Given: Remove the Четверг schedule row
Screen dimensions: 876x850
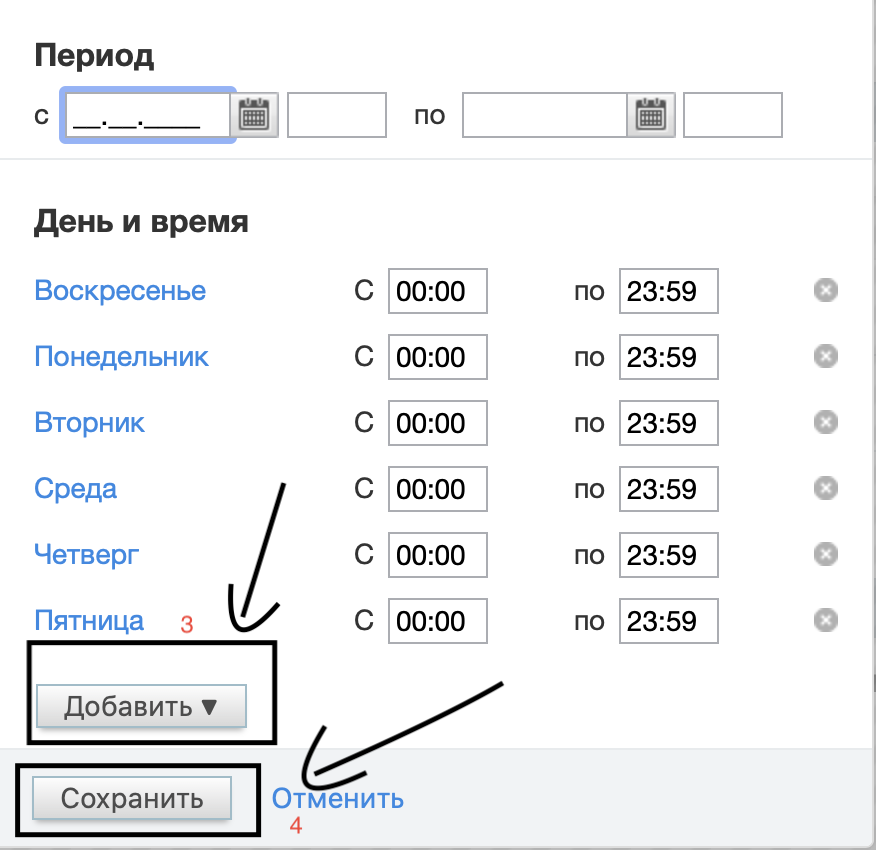Looking at the screenshot, I should tap(825, 555).
